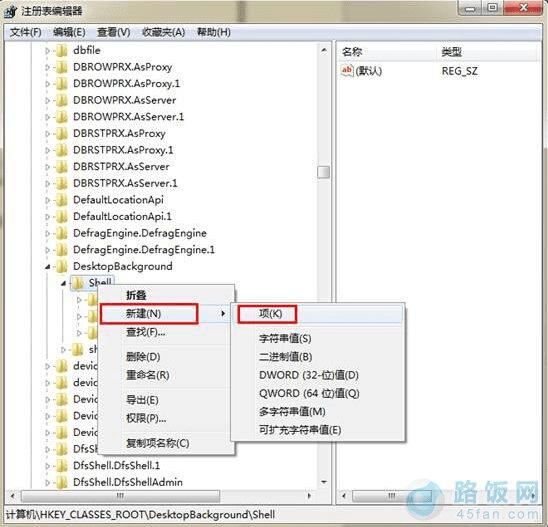548x527 pixels.
Task: Open the 文件(F) menu
Action: pyautogui.click(x=26, y=33)
